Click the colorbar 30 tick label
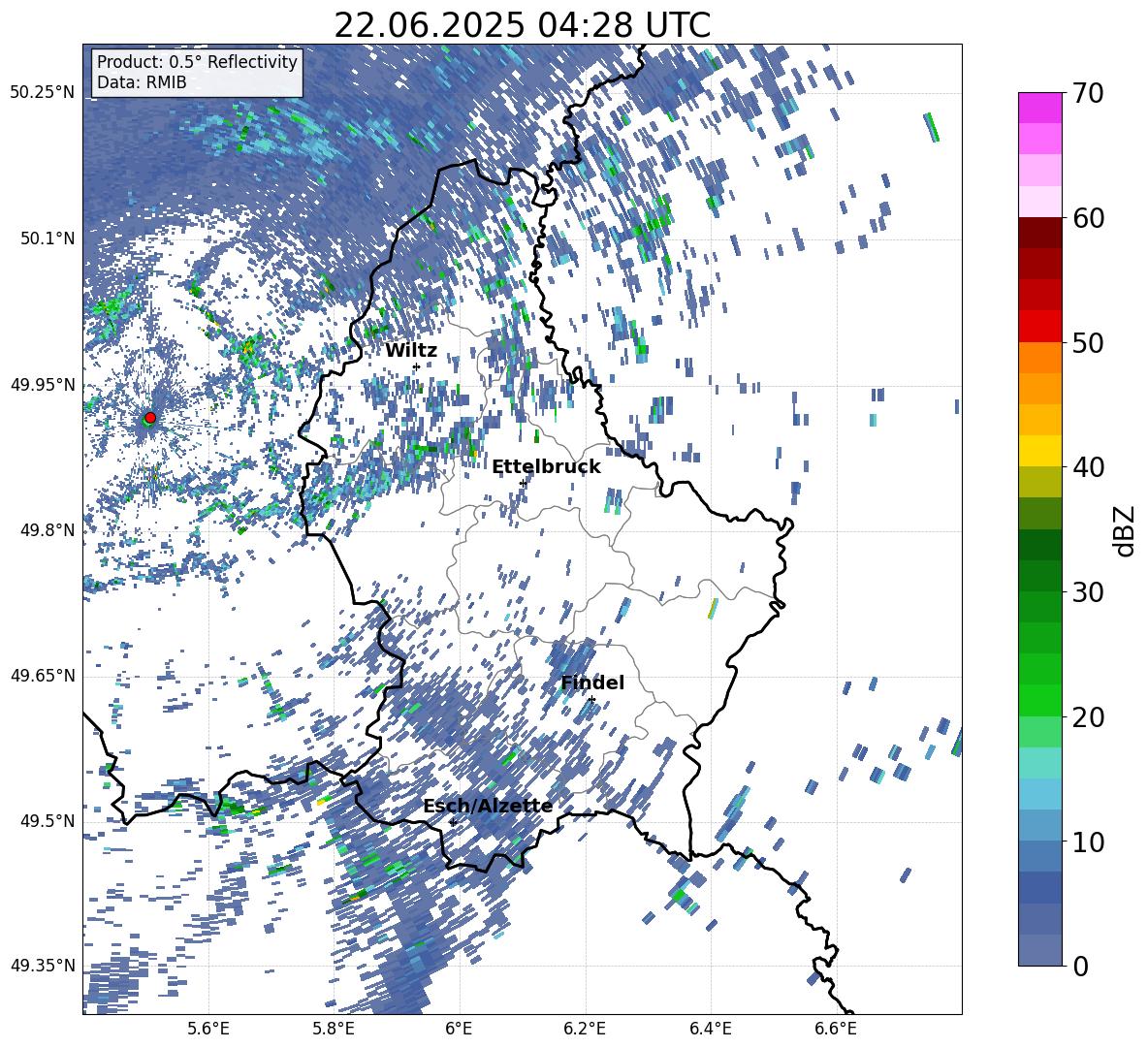Image resolution: width=1148 pixels, height=1048 pixels. pos(1088,592)
